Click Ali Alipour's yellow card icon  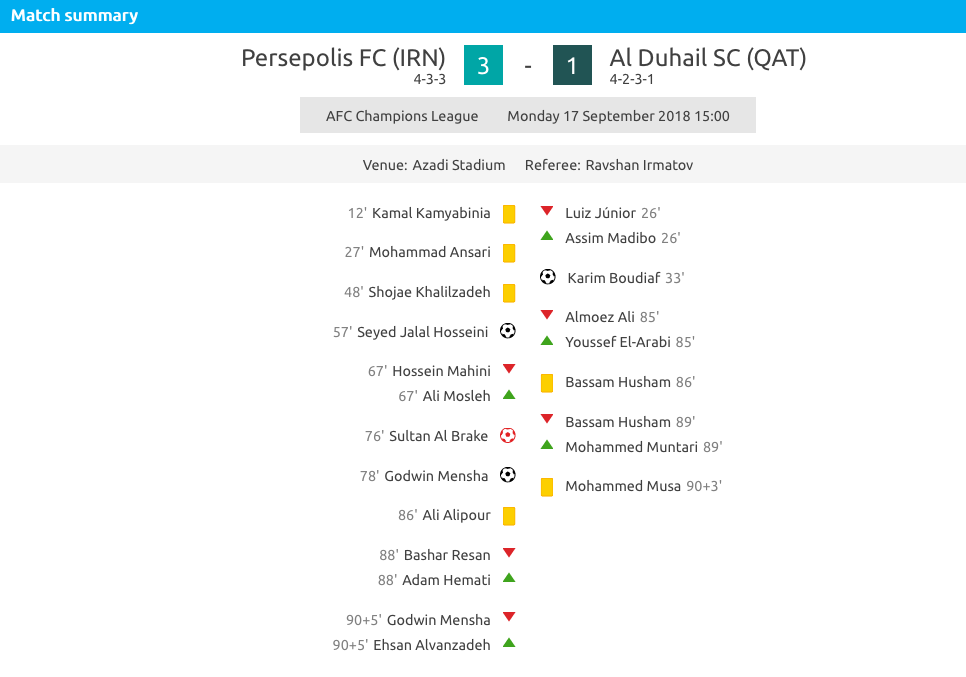click(x=509, y=516)
